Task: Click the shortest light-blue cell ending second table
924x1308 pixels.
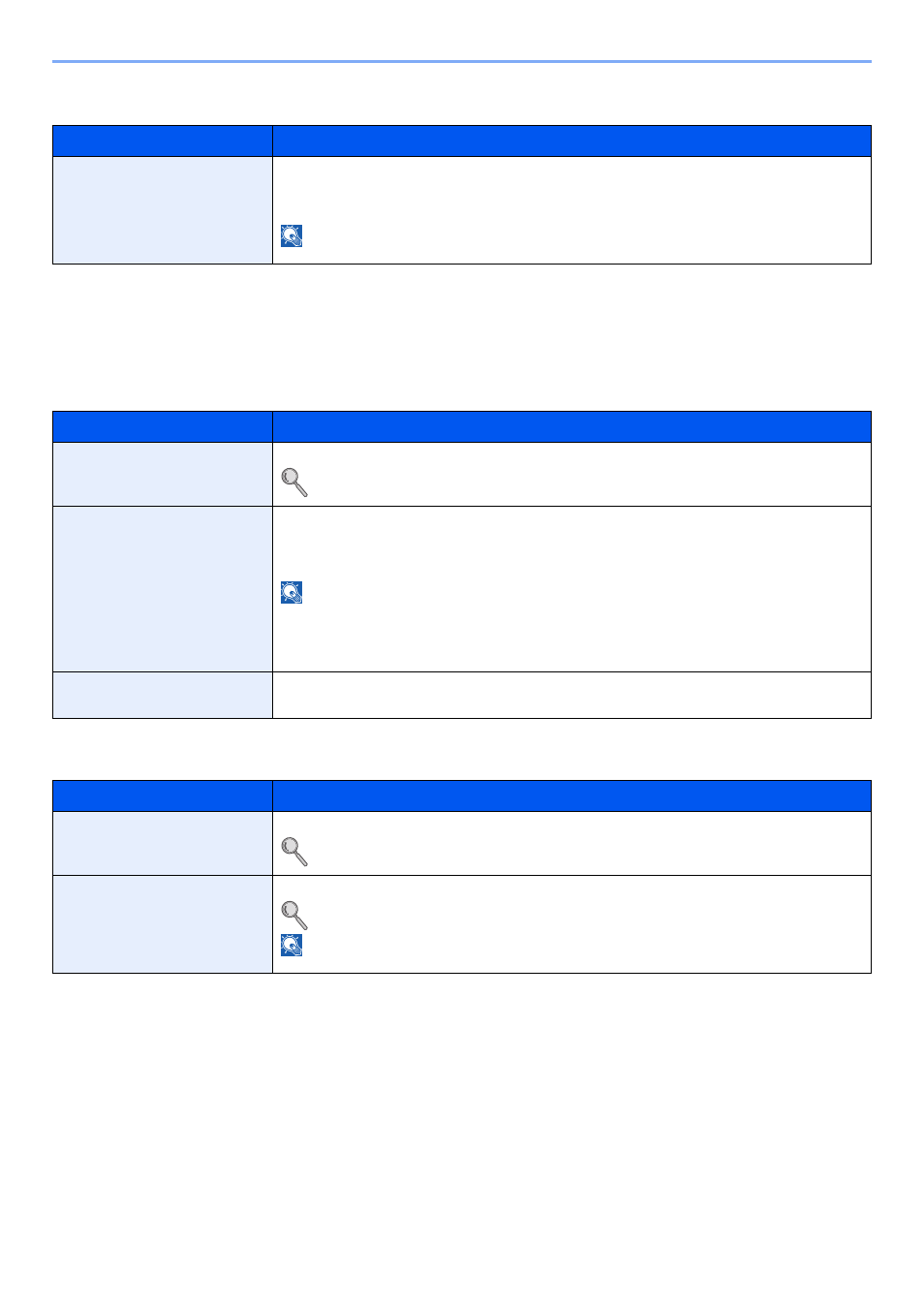Action: pyautogui.click(x=163, y=696)
